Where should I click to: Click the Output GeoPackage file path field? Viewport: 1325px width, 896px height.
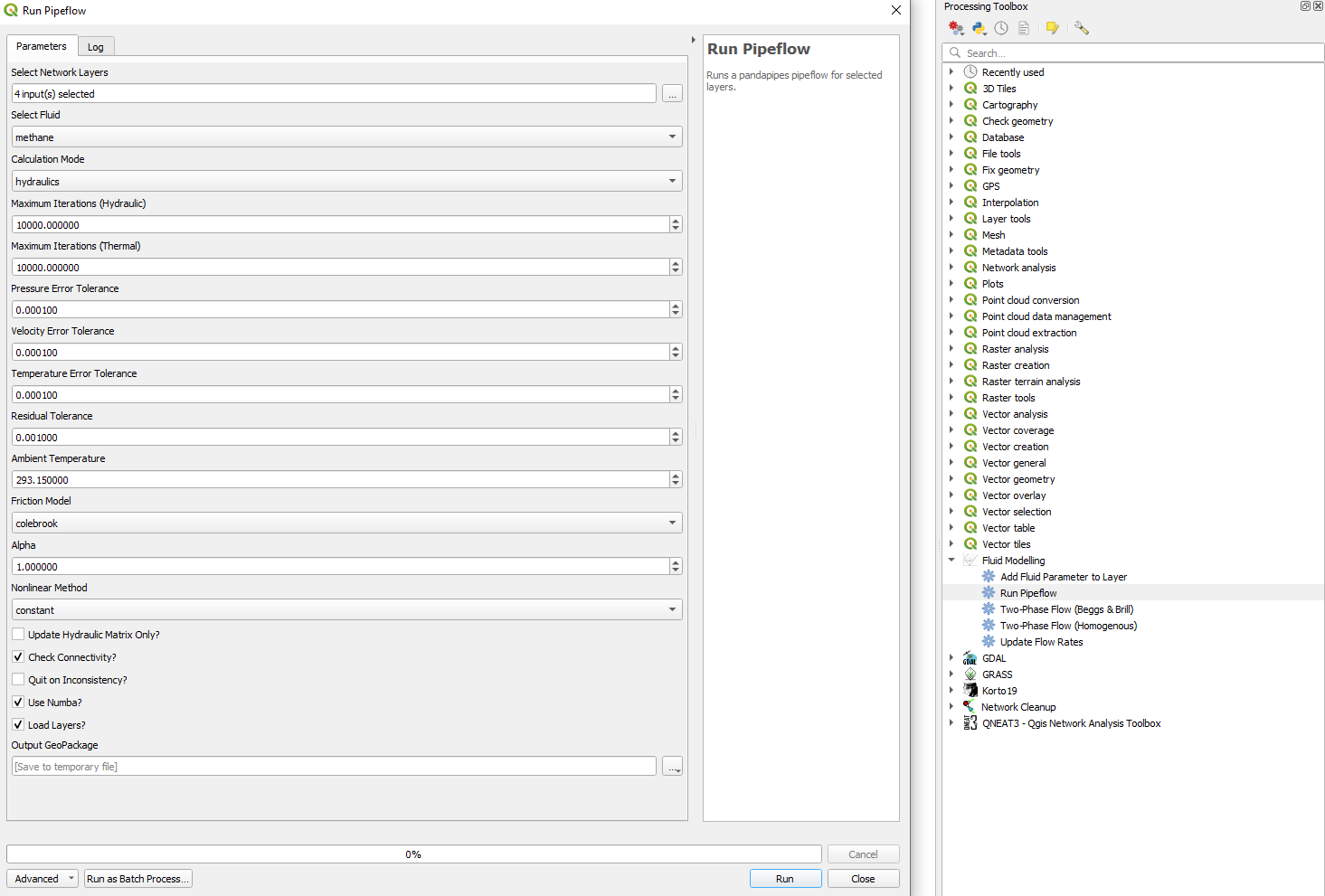335,767
